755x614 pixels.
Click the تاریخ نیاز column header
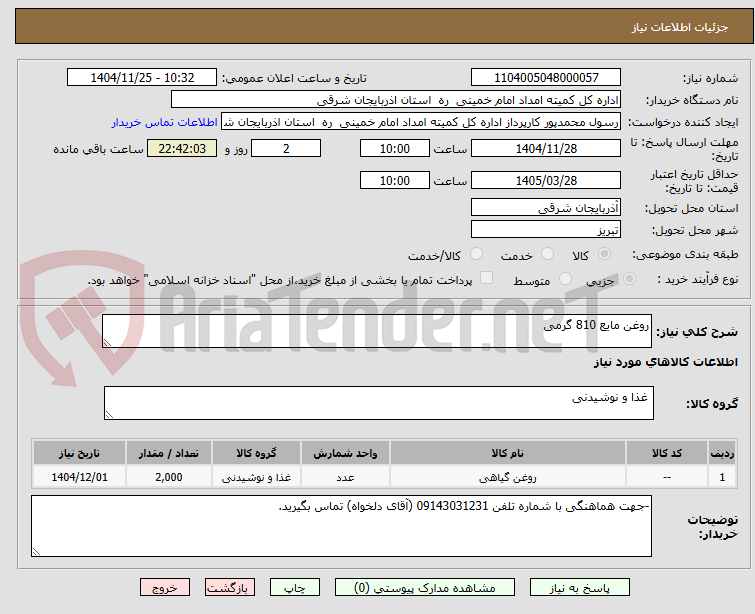point(79,453)
